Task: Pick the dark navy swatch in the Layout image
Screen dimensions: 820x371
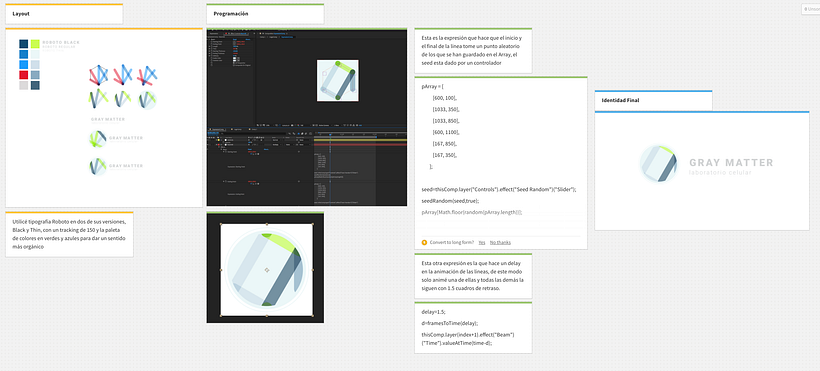Action: click(24, 43)
